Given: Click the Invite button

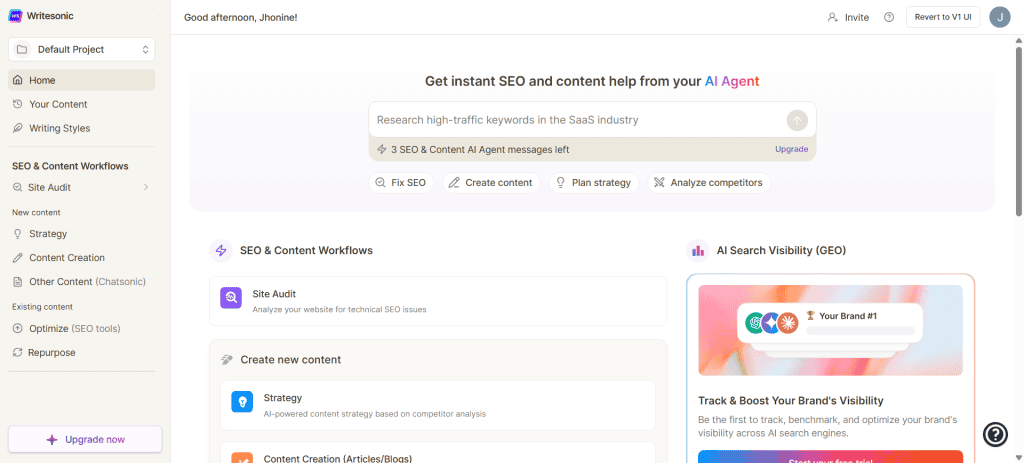Looking at the screenshot, I should pyautogui.click(x=848, y=18).
